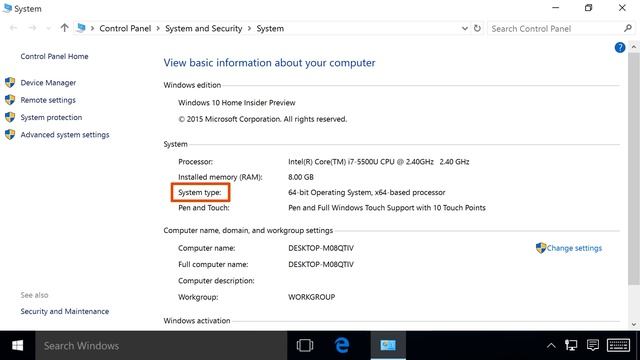
Task: Click the shield icon beside Device Manager
Action: pyautogui.click(x=10, y=83)
